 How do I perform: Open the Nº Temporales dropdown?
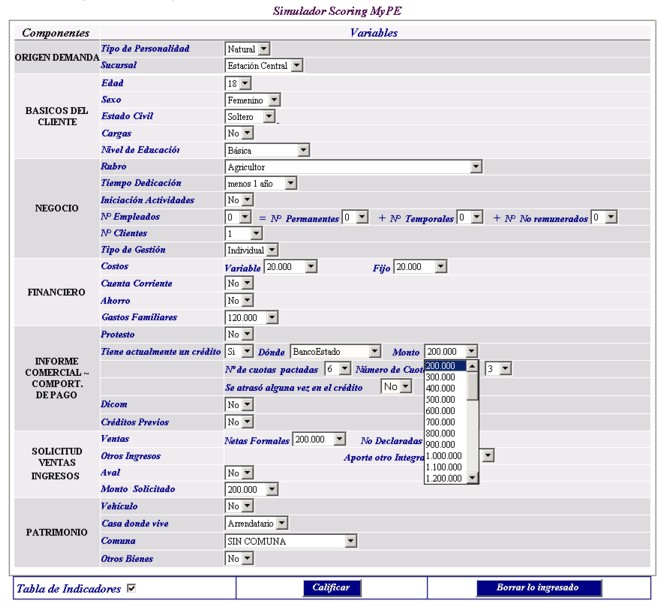click(470, 217)
